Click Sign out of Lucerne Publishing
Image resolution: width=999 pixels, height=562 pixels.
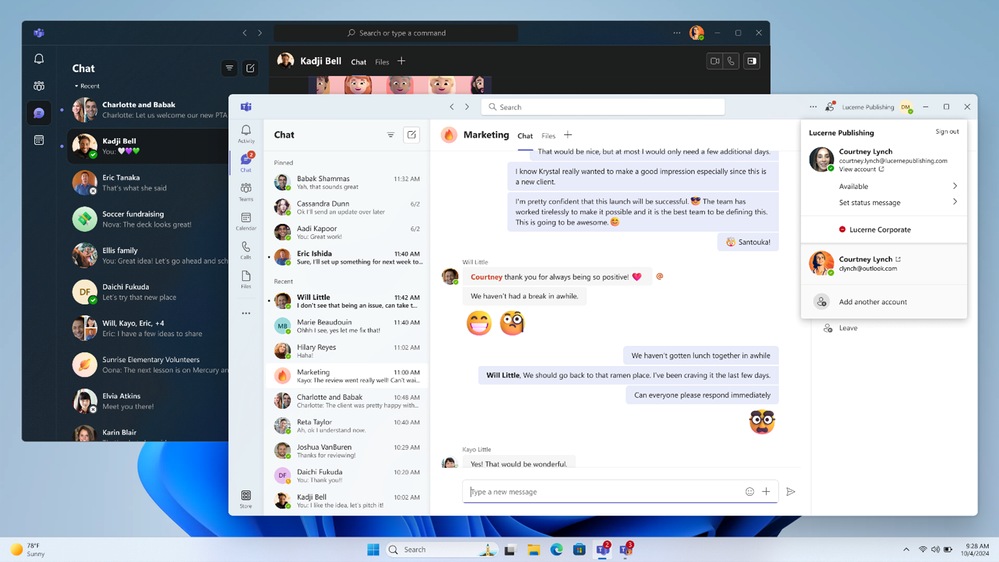pos(947,131)
